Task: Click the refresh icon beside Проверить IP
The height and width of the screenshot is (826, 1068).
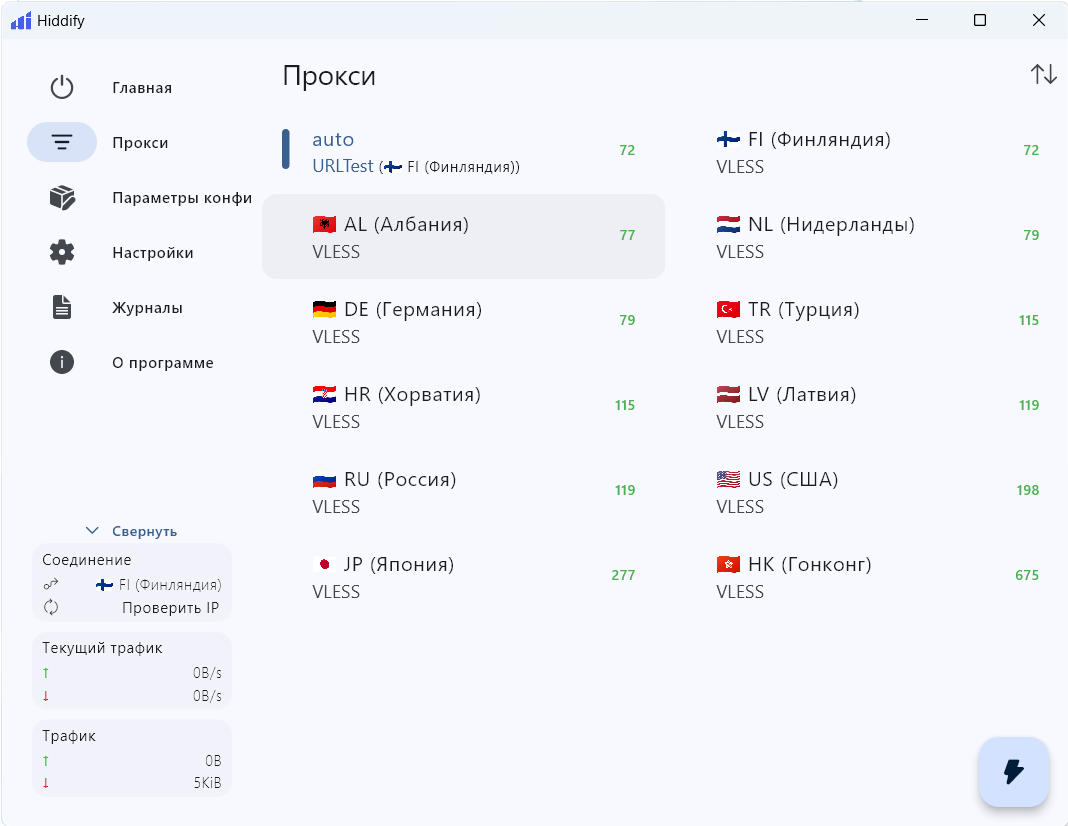Action: [x=51, y=607]
